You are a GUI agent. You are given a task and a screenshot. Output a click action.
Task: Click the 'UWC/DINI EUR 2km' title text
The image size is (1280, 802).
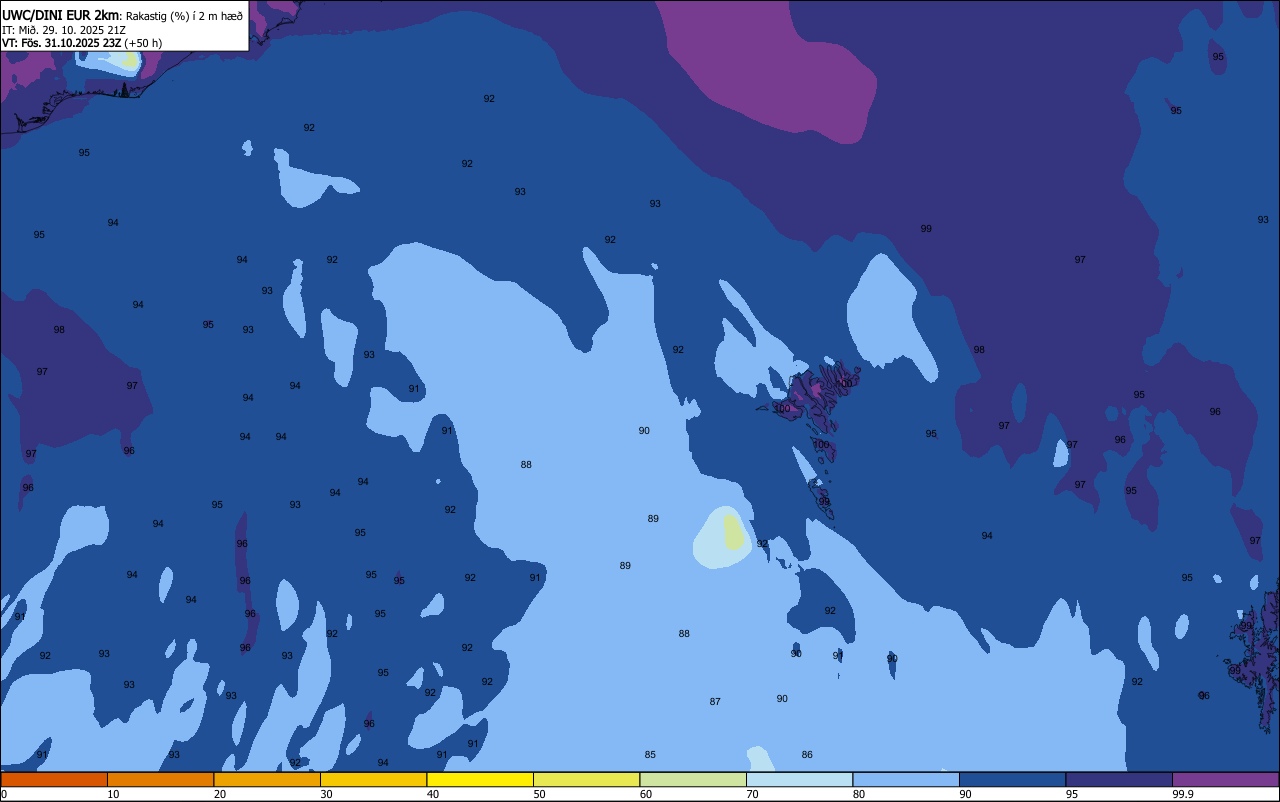(60, 15)
